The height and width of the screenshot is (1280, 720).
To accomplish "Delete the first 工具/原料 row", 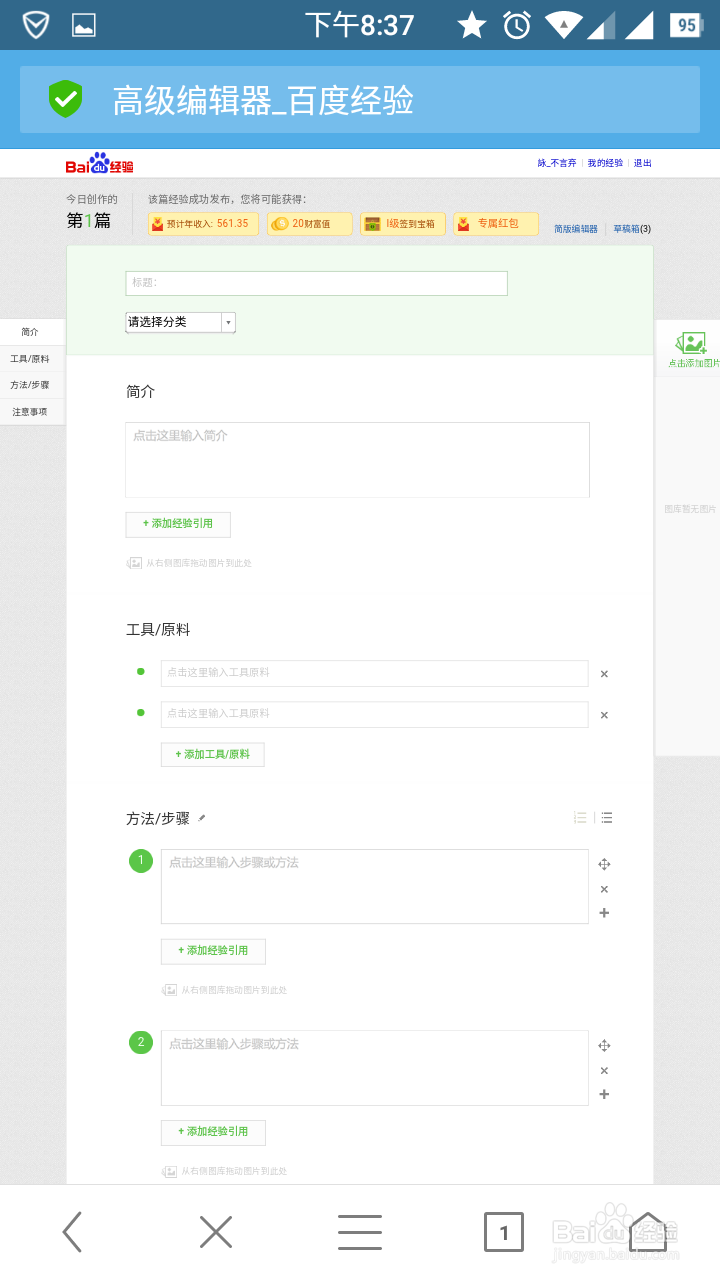I will [604, 674].
